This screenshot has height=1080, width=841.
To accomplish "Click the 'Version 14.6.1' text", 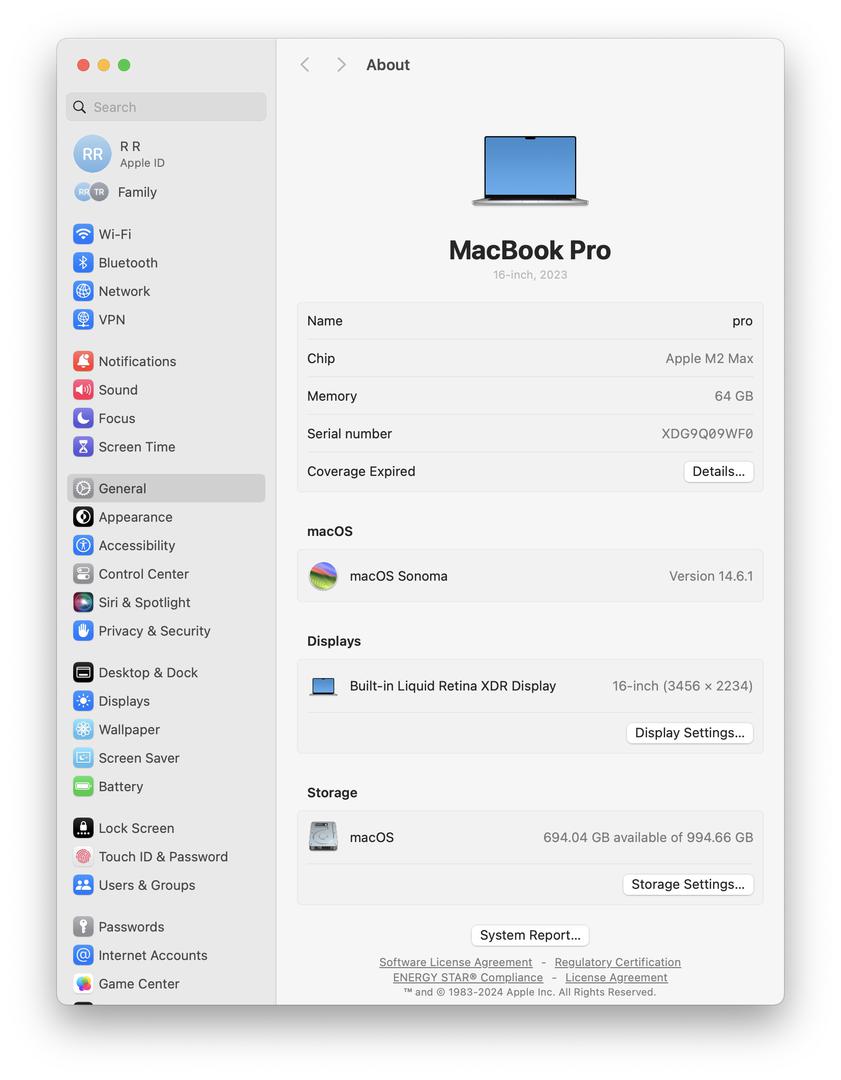I will (x=711, y=576).
